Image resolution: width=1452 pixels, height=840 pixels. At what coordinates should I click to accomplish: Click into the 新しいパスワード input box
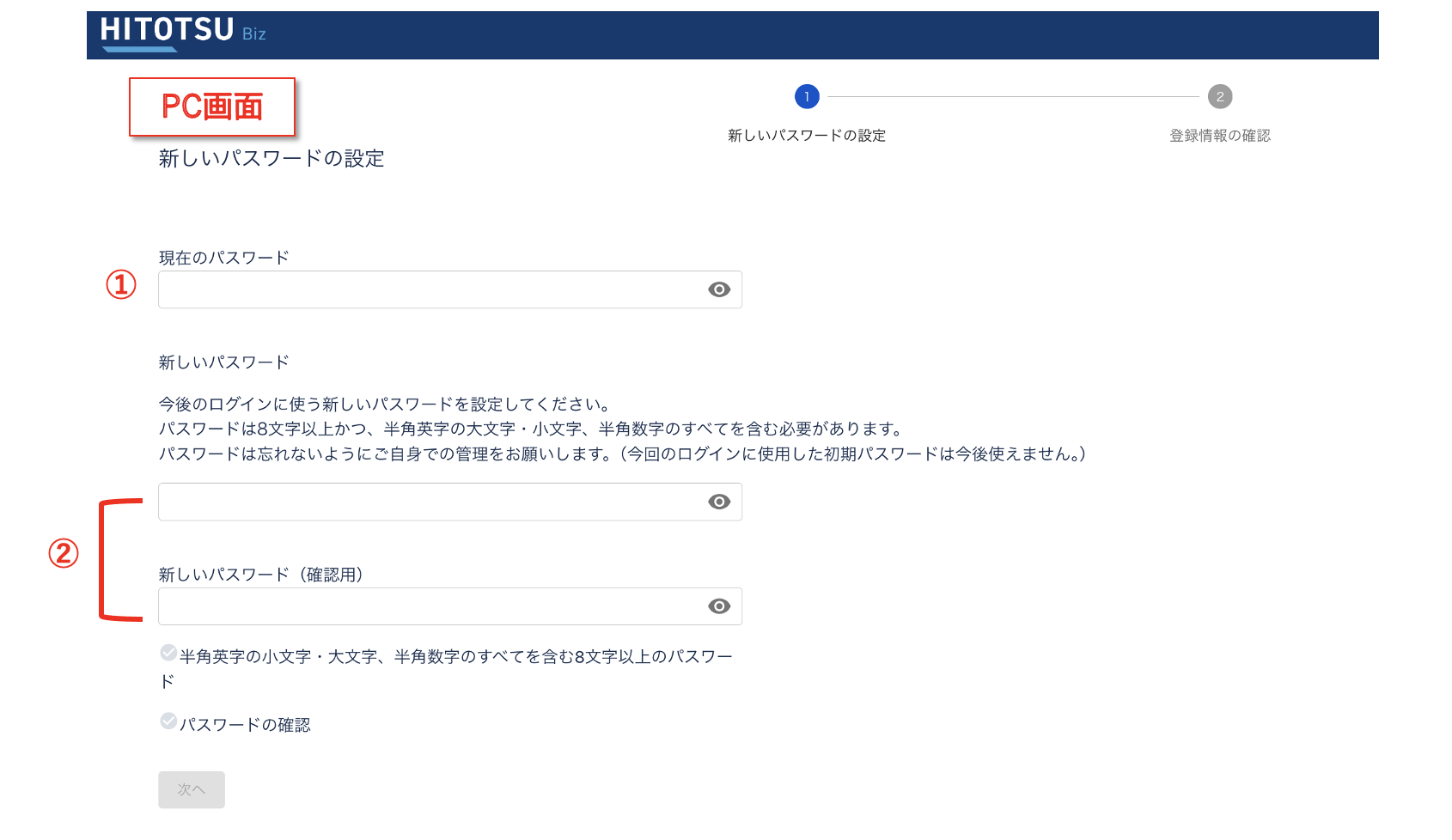430,502
